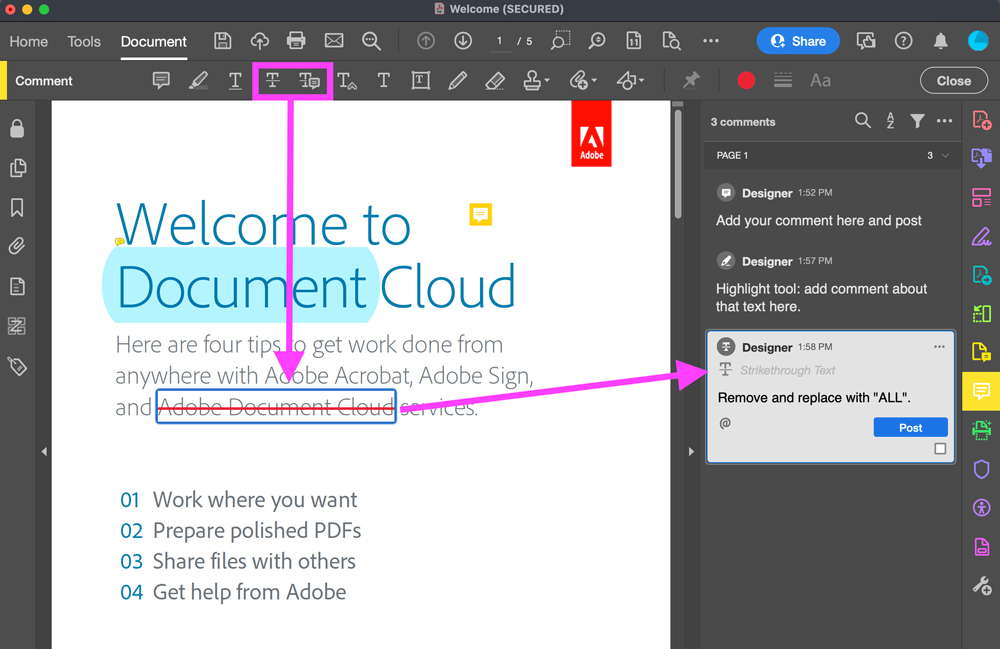The height and width of the screenshot is (649, 1000).
Task: Switch to the Document tab
Action: (154, 41)
